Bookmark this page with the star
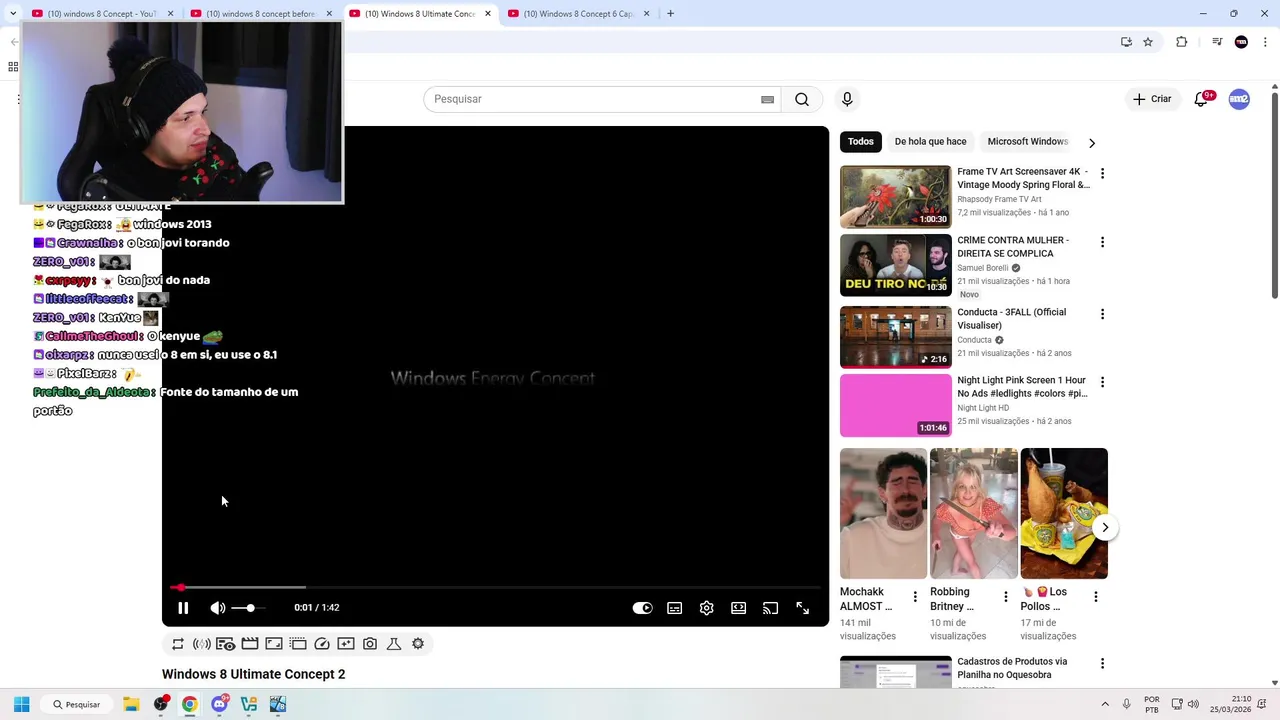 [1148, 42]
